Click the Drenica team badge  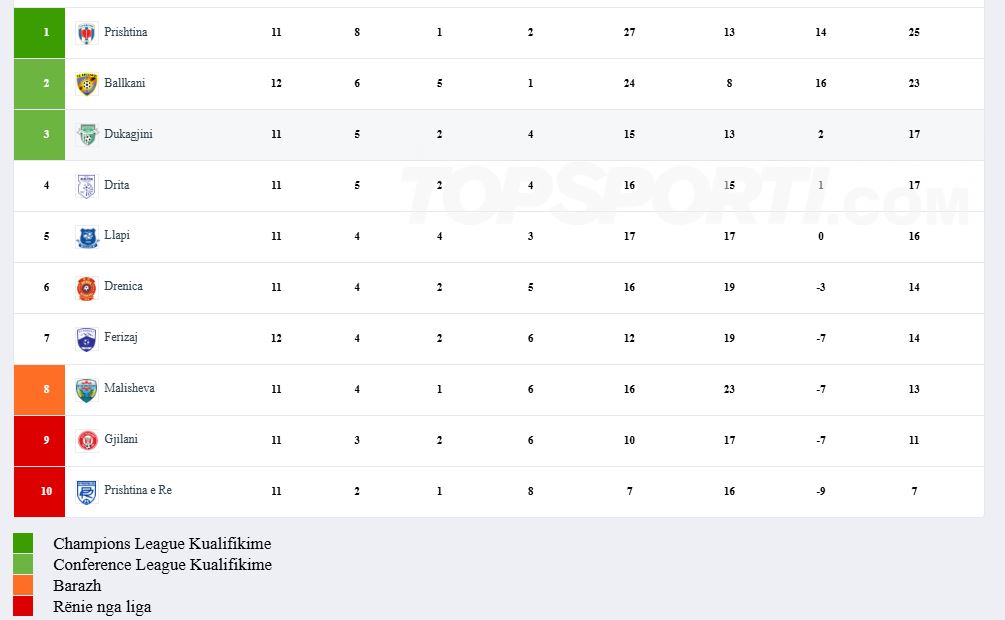pyautogui.click(x=87, y=288)
